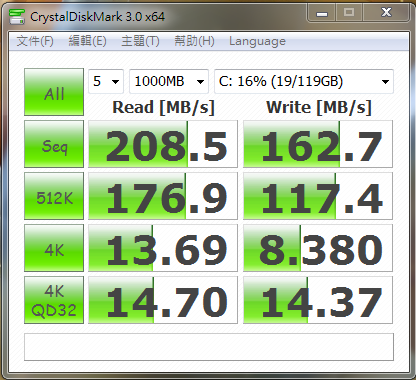Expand the C: drive selection dropdown

pos(304,81)
